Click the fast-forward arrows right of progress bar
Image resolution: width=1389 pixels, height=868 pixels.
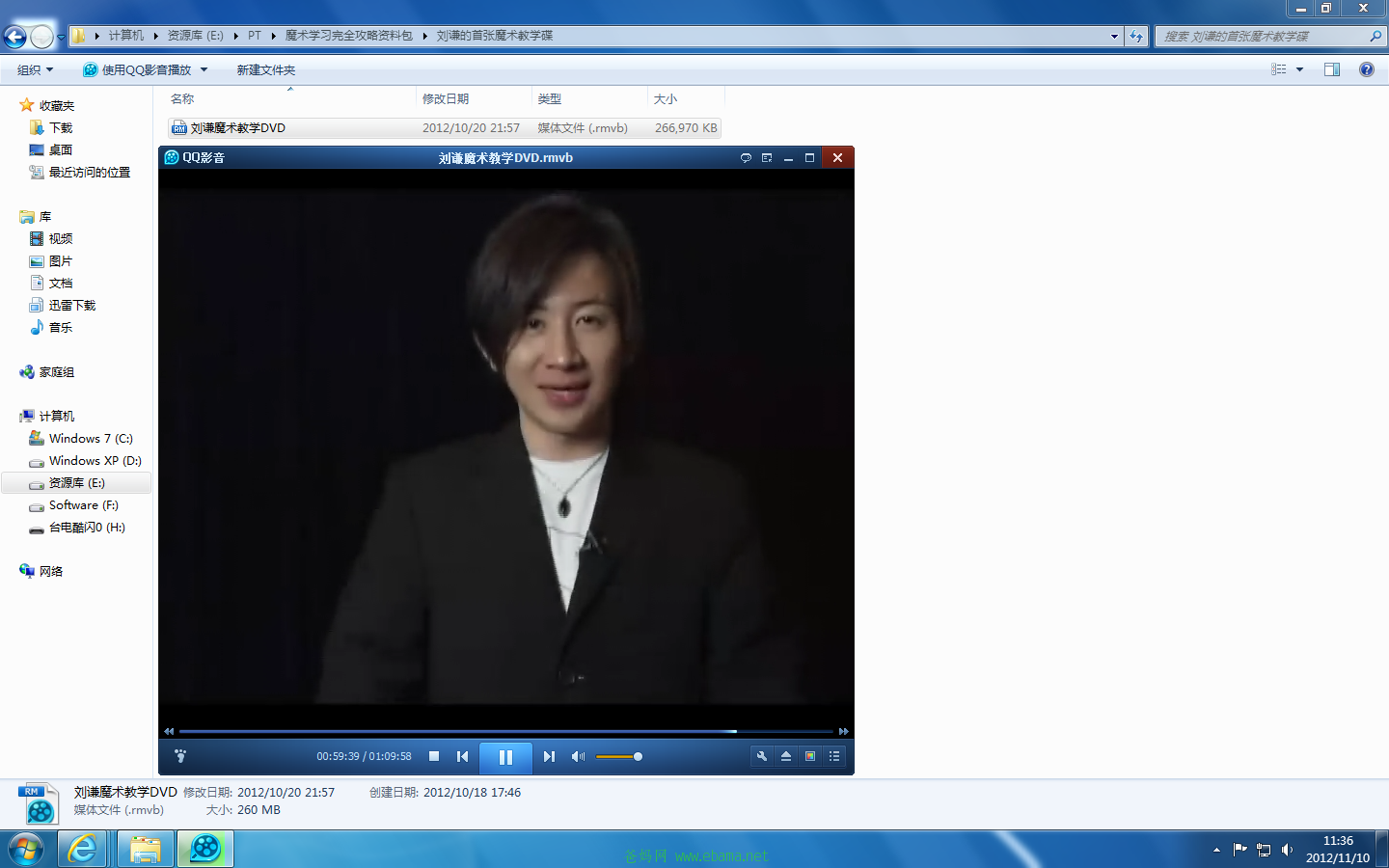(844, 731)
